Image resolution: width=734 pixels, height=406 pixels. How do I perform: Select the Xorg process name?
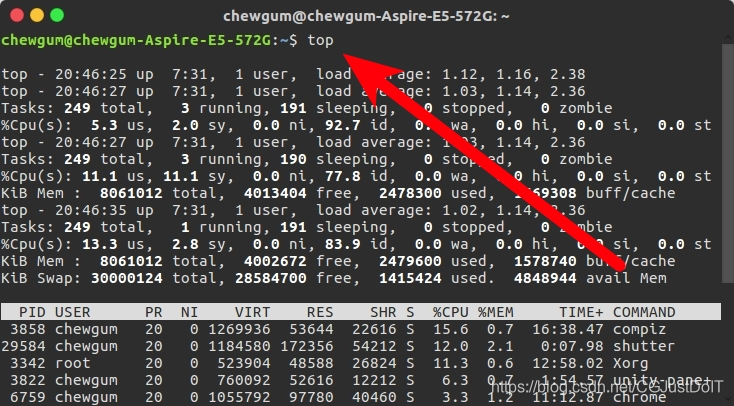click(x=631, y=364)
